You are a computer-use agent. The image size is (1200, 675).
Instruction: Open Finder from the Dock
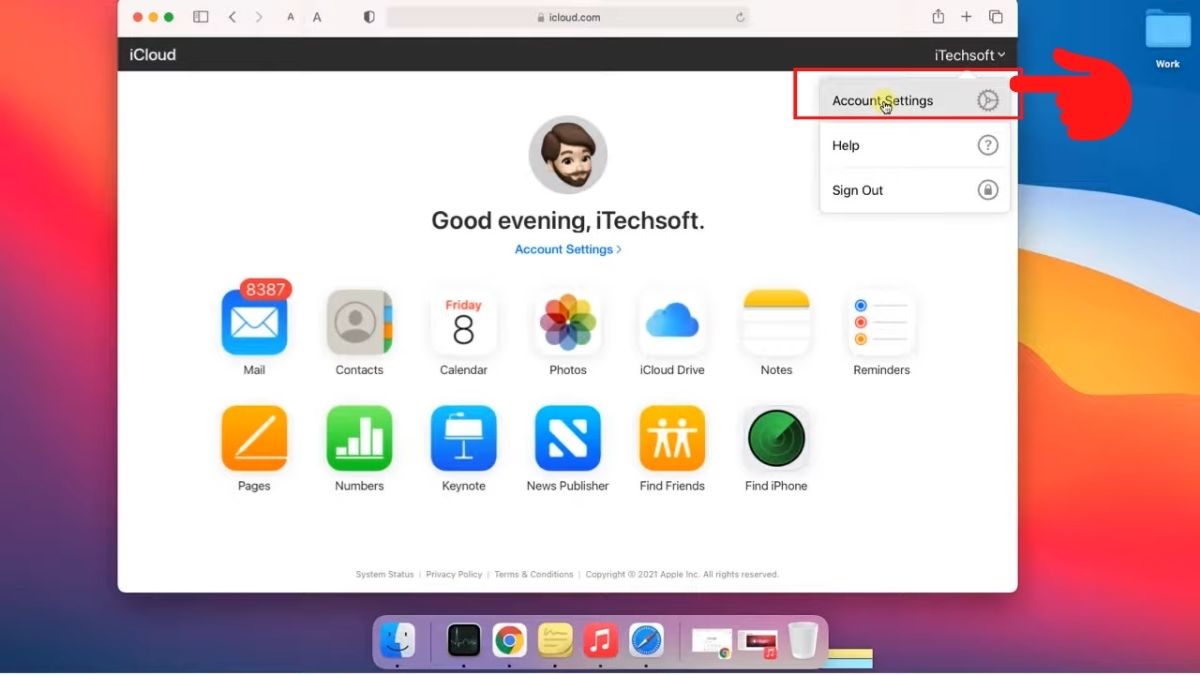(x=398, y=640)
